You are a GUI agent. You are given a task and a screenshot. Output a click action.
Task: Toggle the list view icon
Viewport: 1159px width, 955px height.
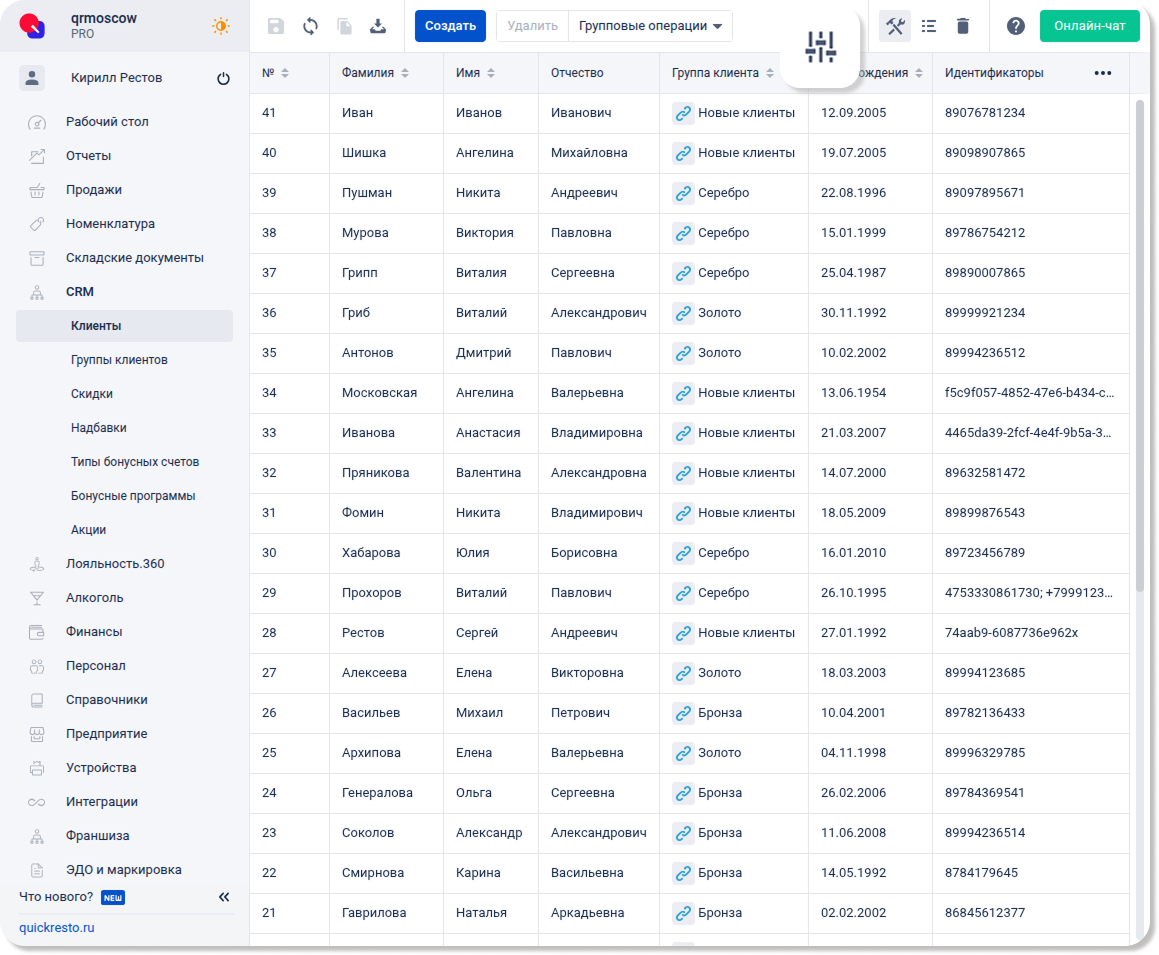coord(929,26)
